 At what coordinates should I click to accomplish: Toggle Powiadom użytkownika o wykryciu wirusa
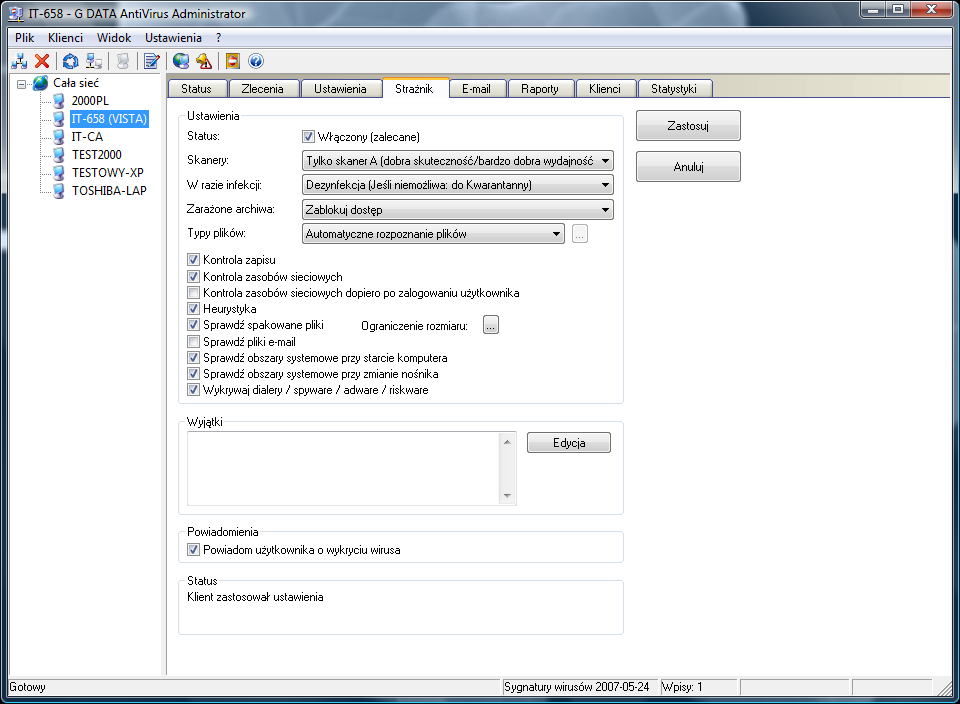click(x=193, y=550)
